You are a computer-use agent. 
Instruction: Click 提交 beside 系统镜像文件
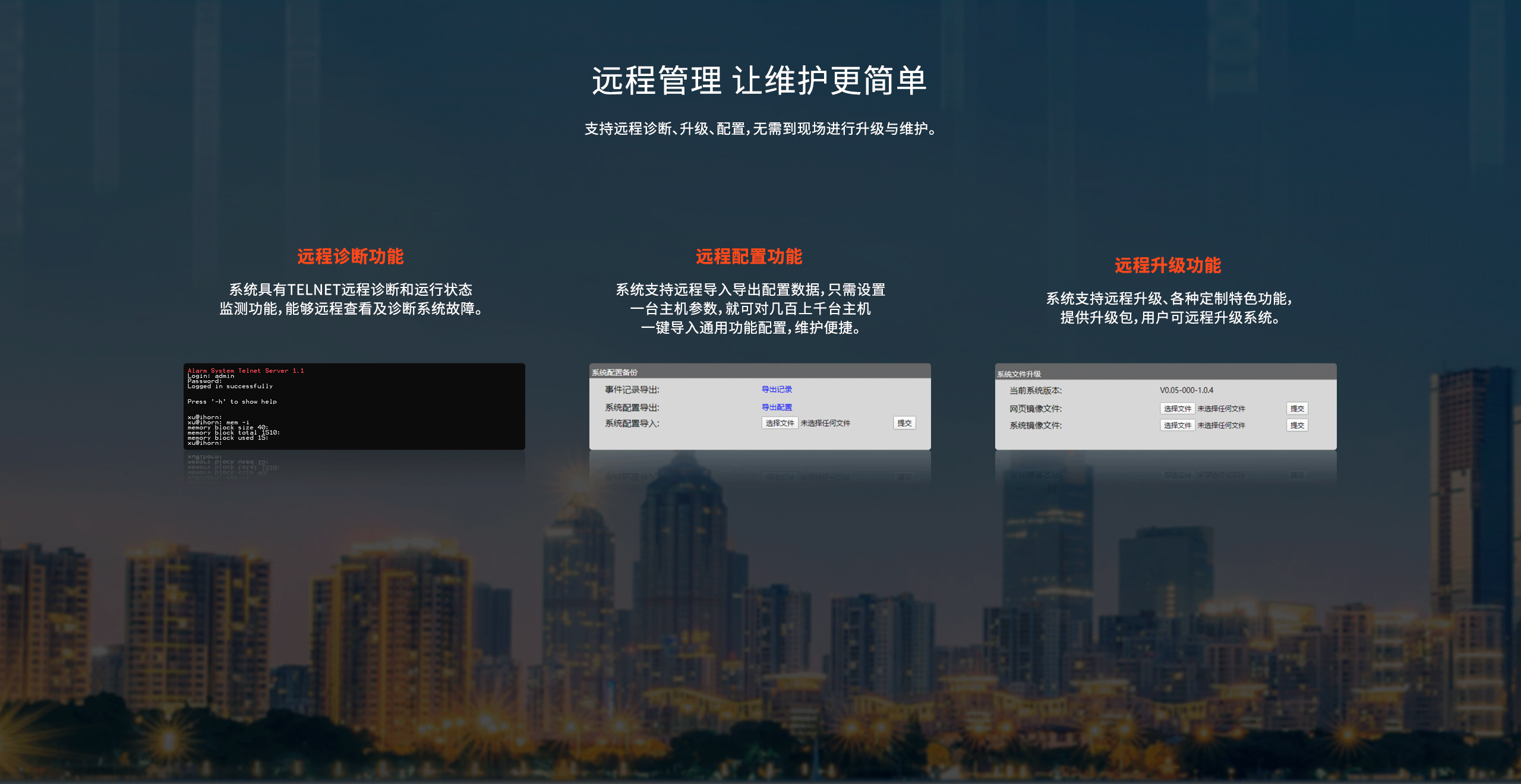click(x=1297, y=425)
